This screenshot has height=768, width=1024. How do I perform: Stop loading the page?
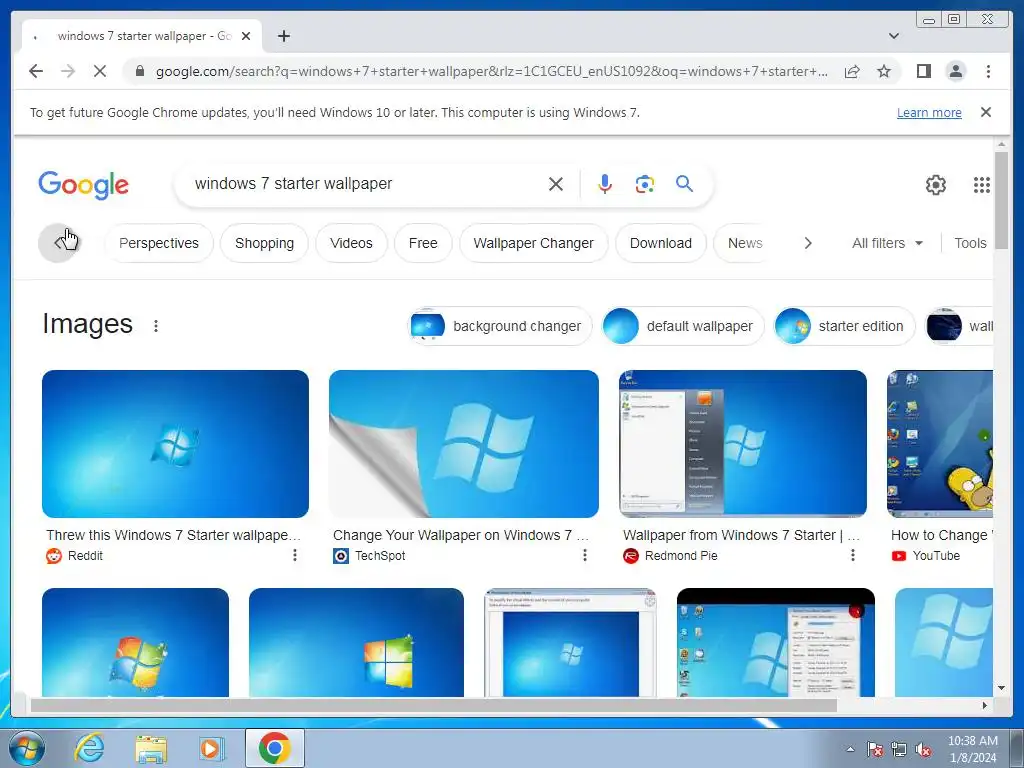point(99,71)
